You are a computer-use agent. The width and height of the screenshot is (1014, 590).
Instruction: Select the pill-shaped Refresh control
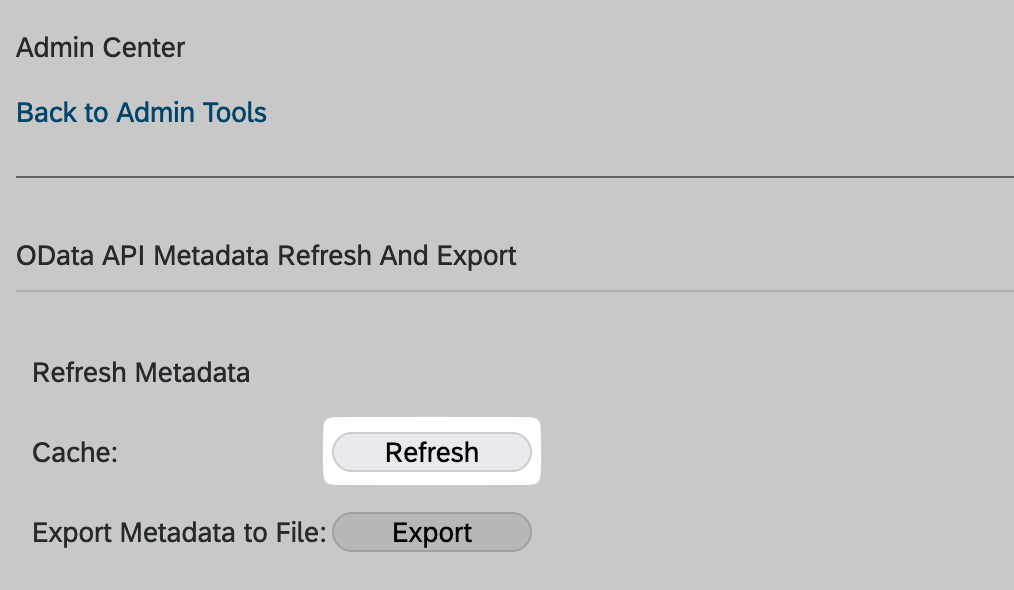pos(431,452)
